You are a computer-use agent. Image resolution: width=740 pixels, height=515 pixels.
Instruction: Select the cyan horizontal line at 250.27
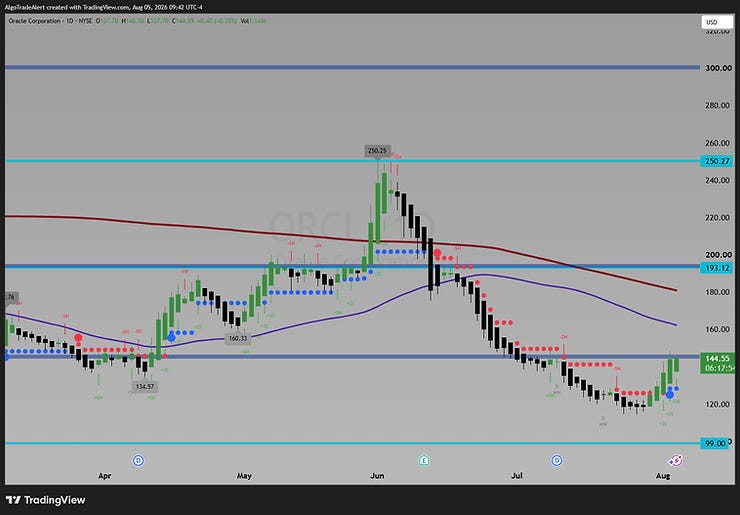pos(352,161)
